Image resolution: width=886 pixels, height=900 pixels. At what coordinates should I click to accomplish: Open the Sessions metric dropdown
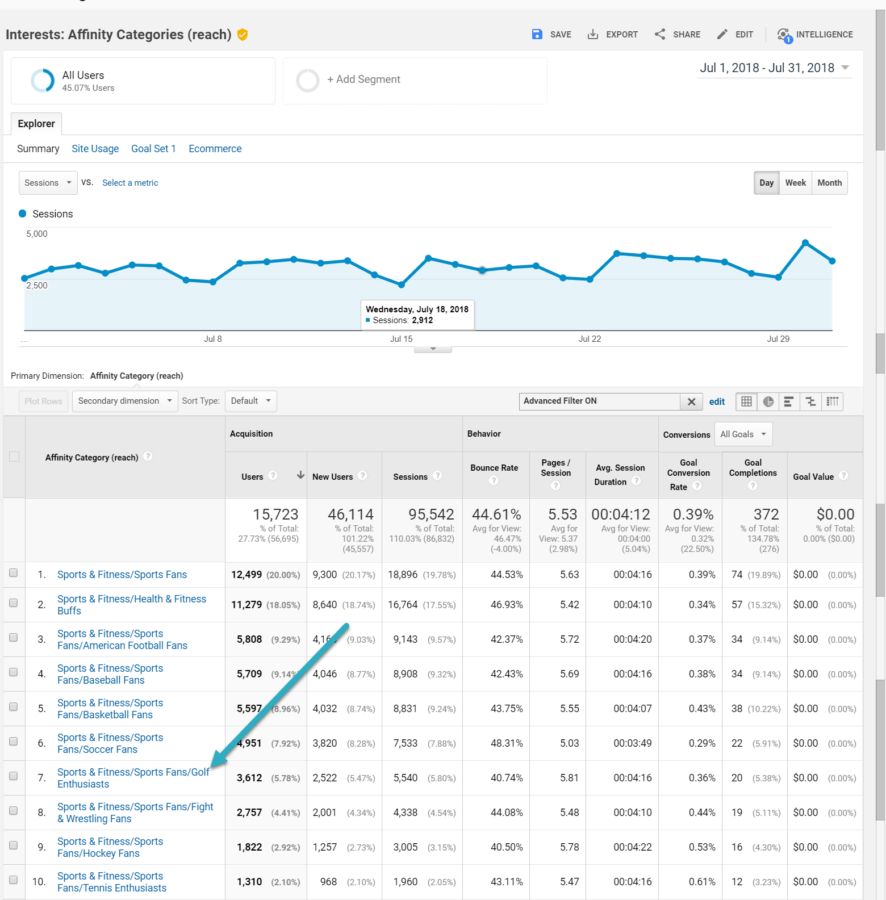point(48,183)
